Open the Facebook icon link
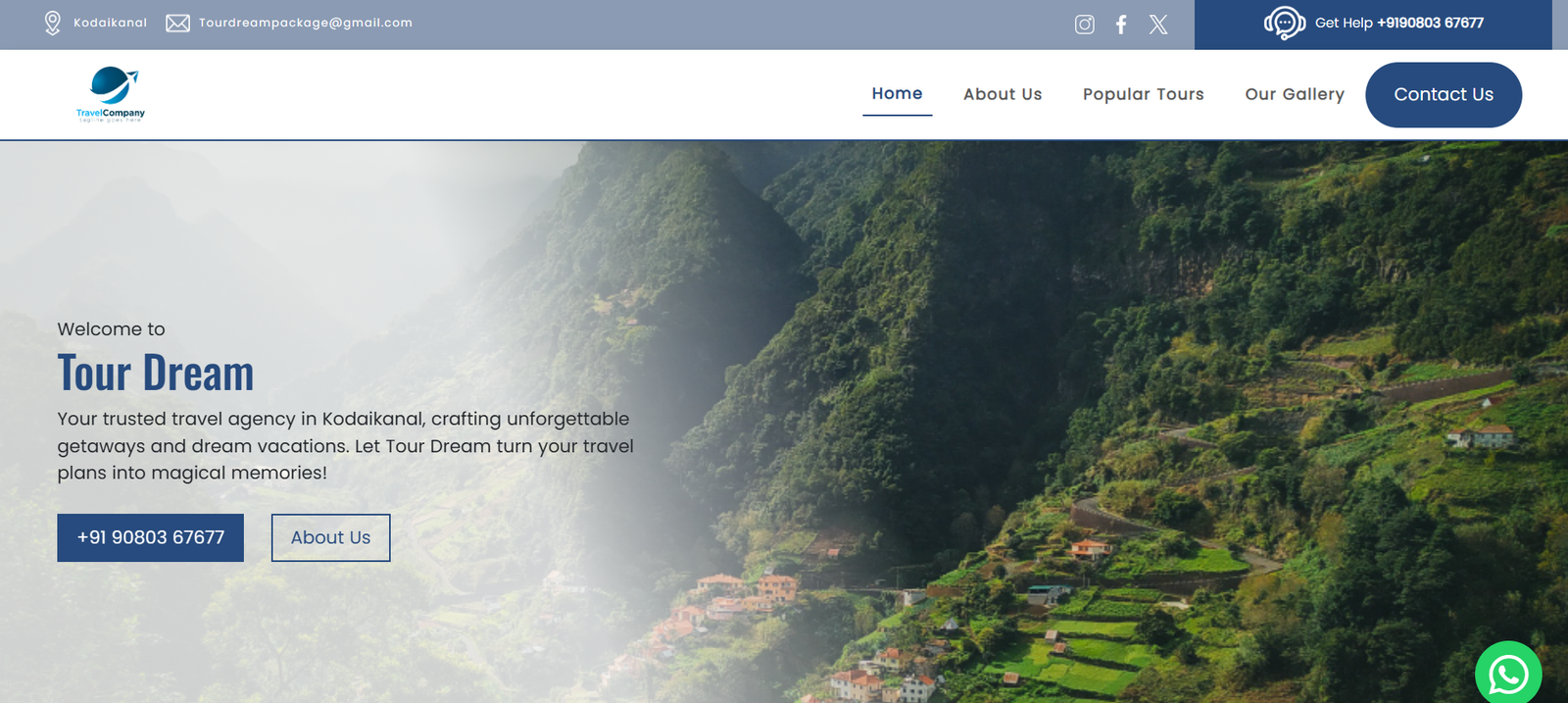 point(1121,25)
